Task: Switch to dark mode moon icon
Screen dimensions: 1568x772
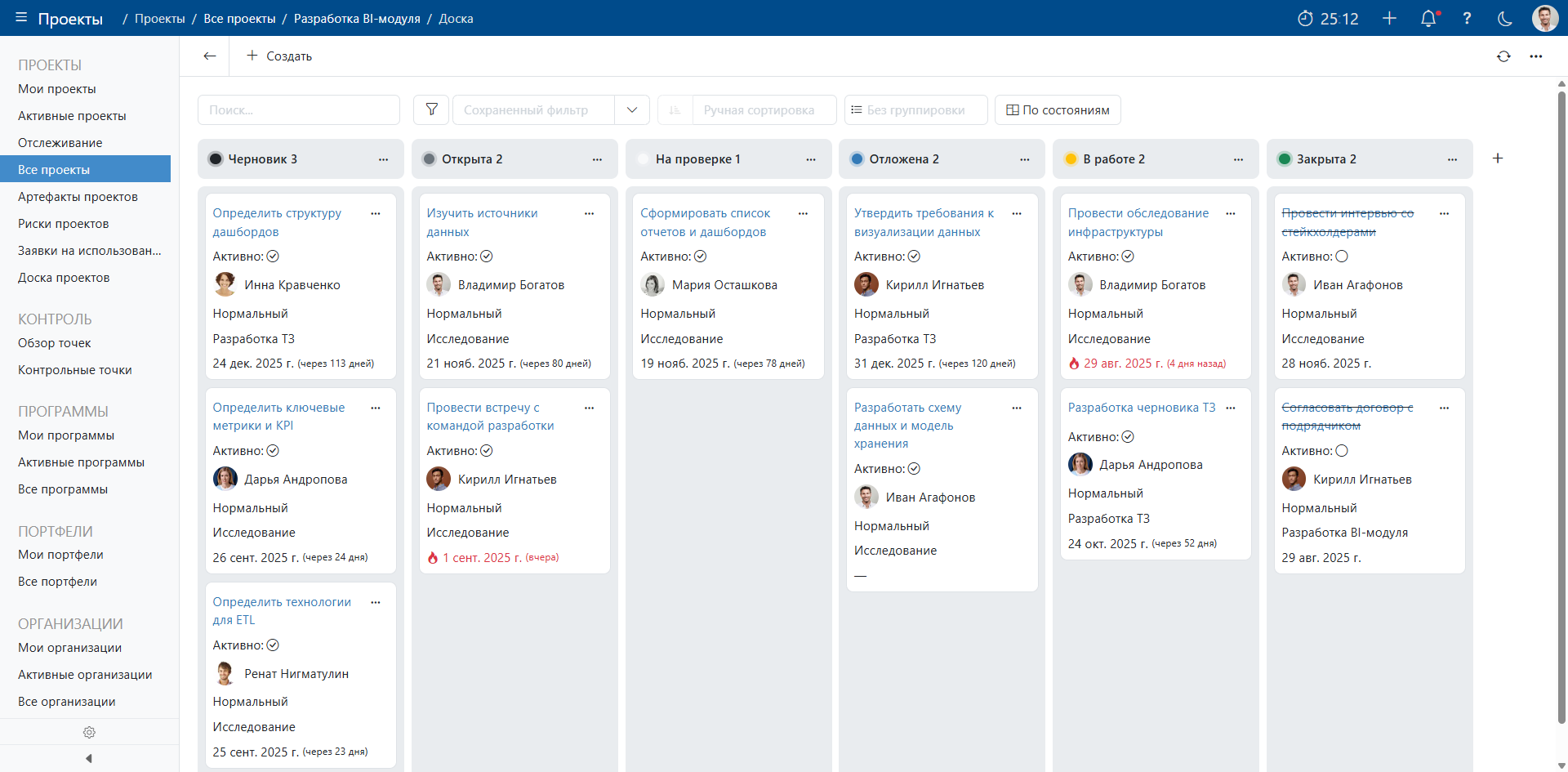Action: (x=1504, y=19)
